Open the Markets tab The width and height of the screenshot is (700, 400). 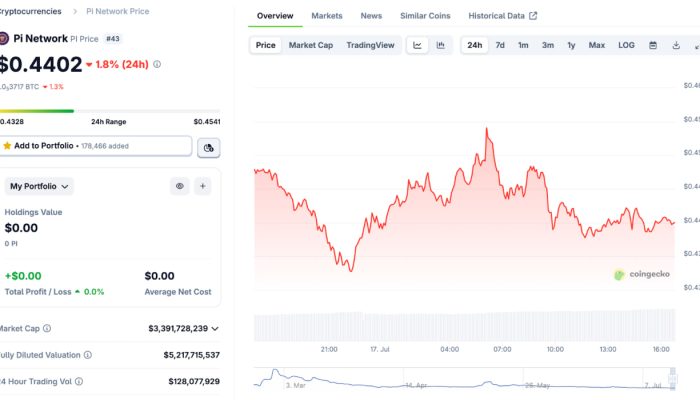tap(326, 16)
